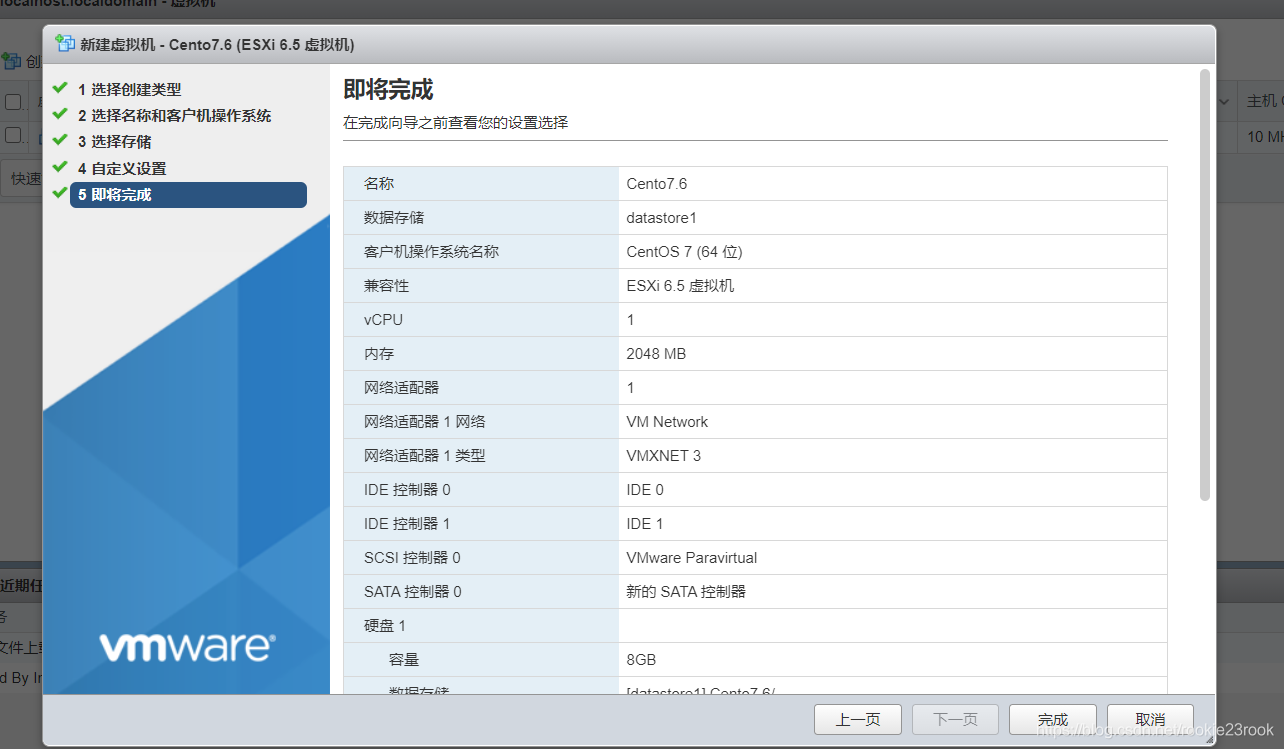Click the name value Cento7.6
This screenshot has width=1284, height=749.
point(657,184)
